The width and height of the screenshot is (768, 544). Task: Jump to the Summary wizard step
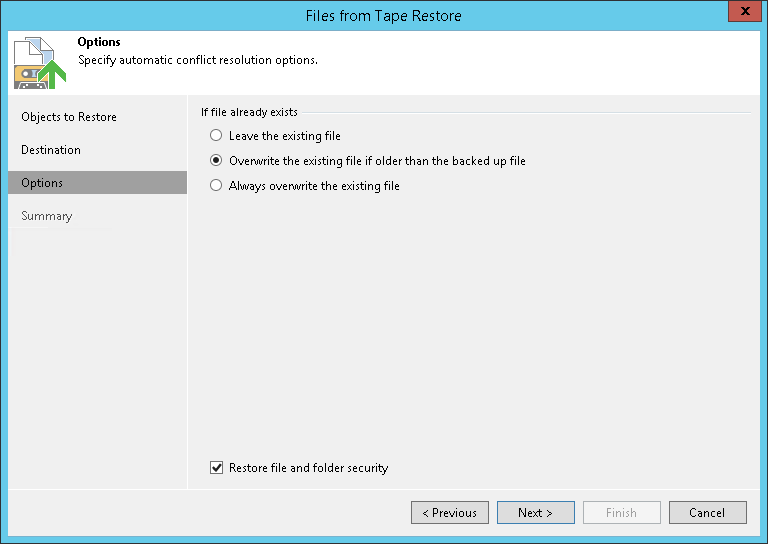pos(47,216)
